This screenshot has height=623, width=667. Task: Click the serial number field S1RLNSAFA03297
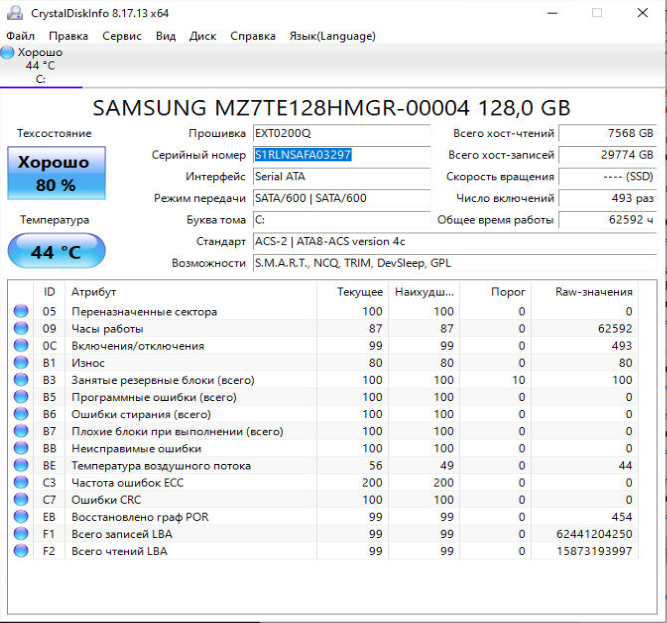[342, 155]
